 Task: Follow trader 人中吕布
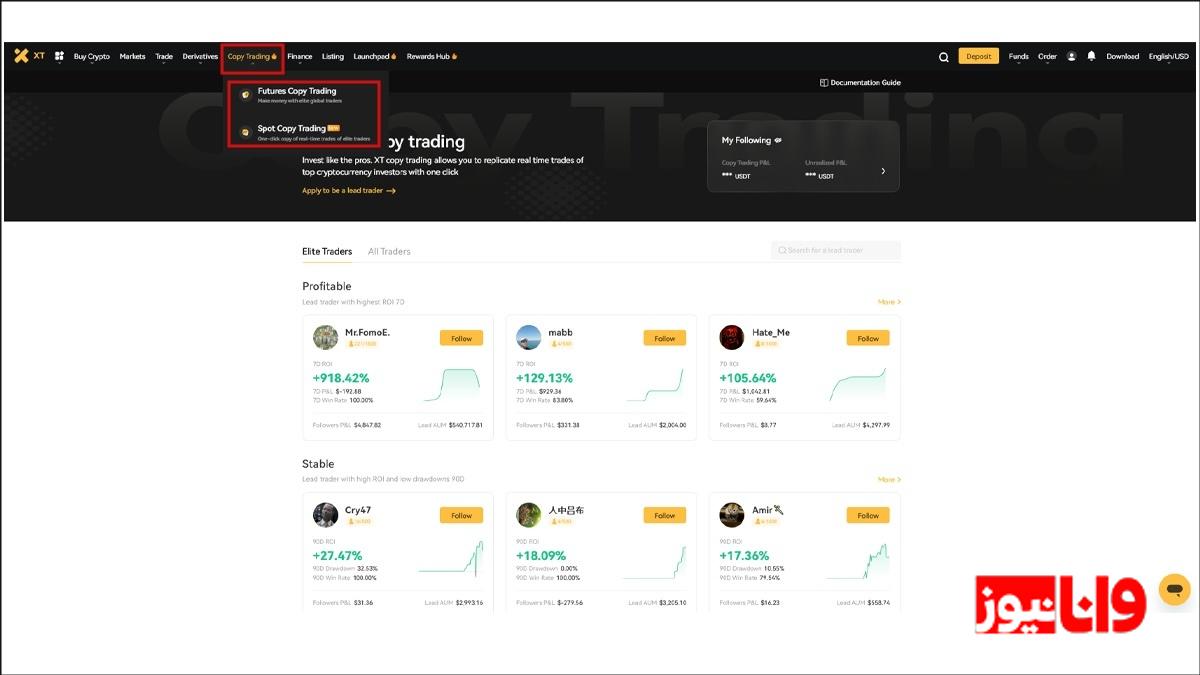[665, 516]
